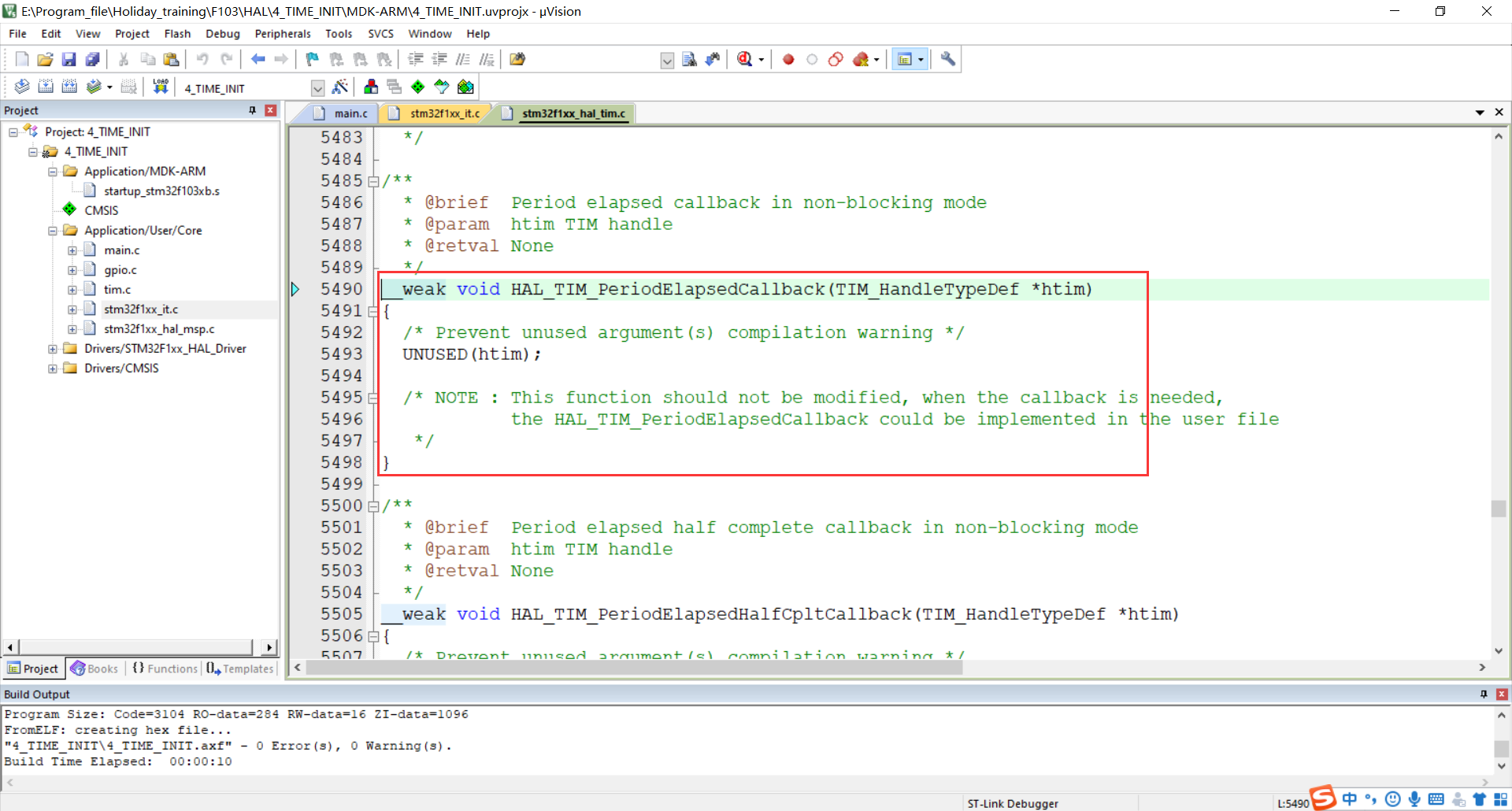Open Options for Target wand icon
Viewport: 1512px width, 811px height.
tap(340, 87)
